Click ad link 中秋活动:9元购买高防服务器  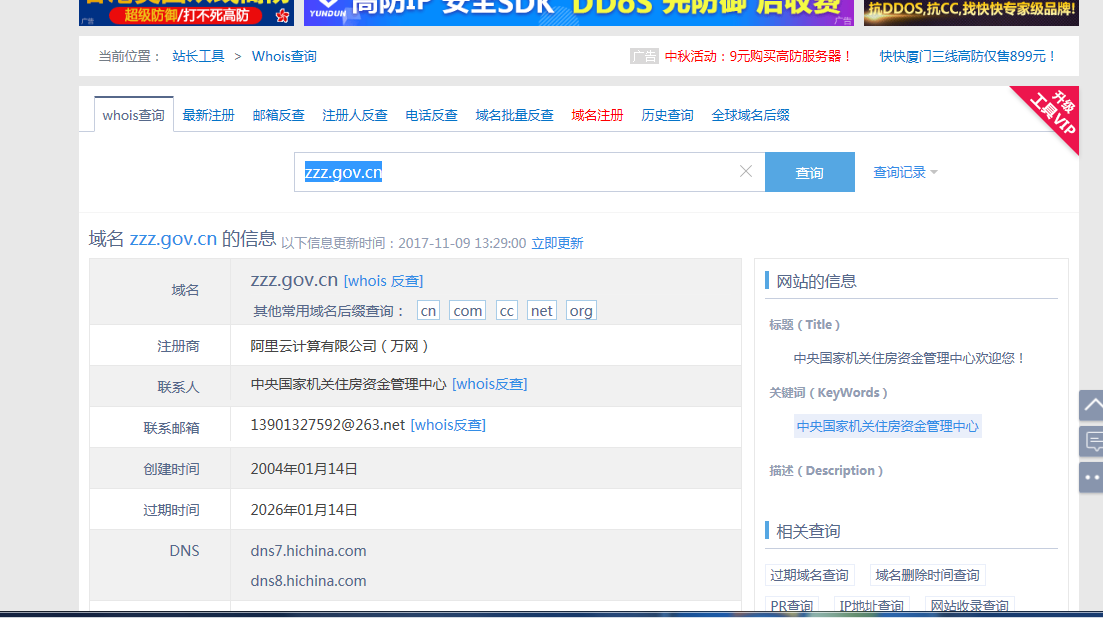[x=758, y=56]
